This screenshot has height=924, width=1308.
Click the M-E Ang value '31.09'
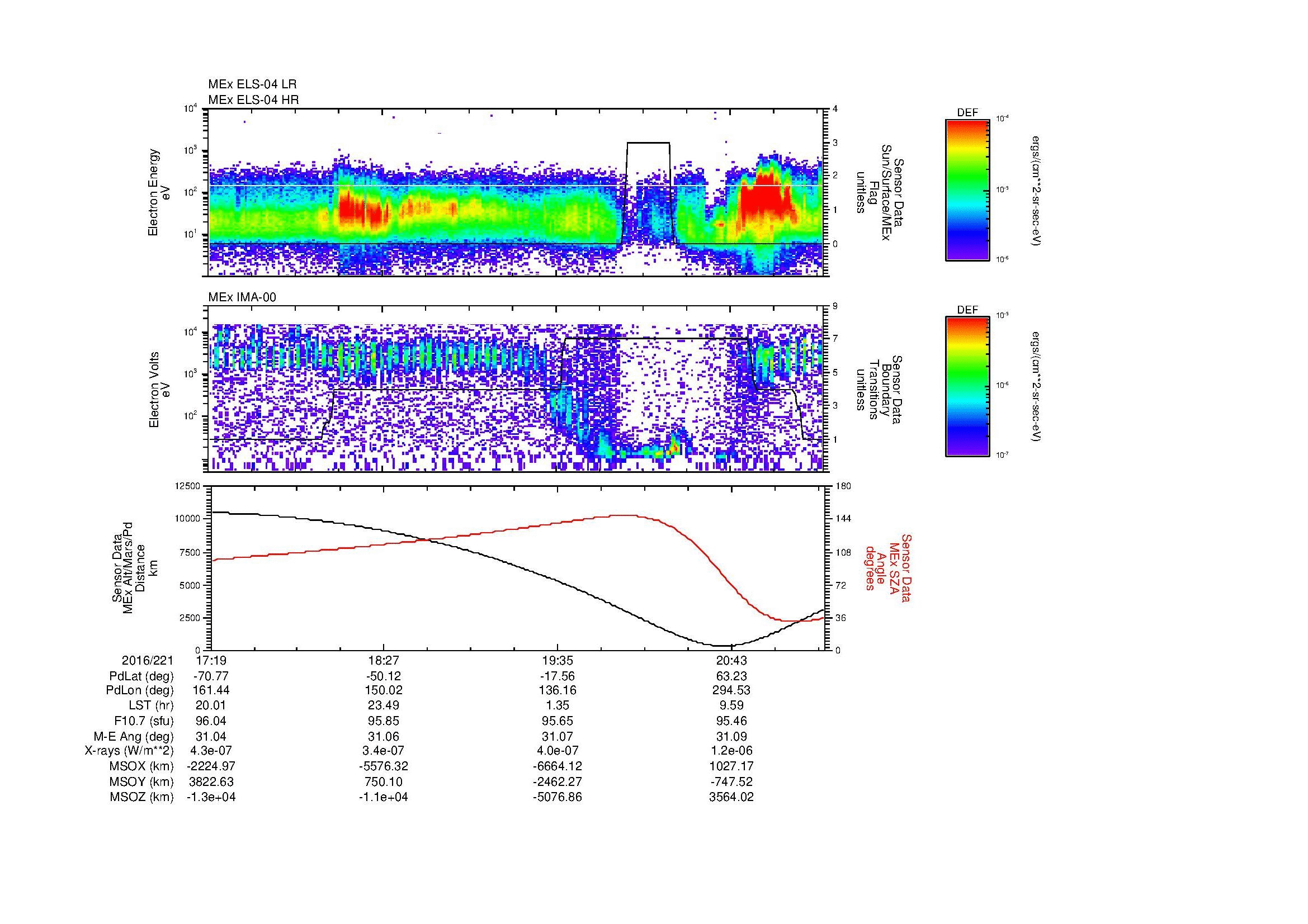731,736
